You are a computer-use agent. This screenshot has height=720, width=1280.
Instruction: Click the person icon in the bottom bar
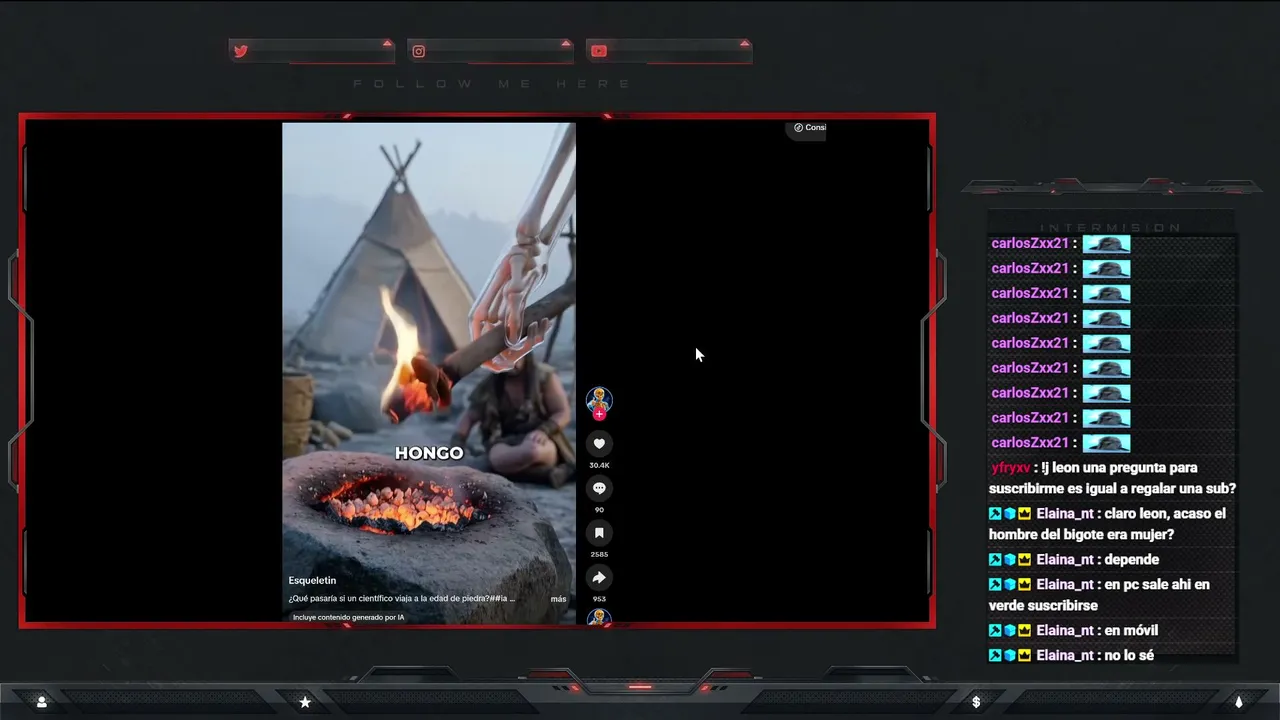click(x=41, y=702)
